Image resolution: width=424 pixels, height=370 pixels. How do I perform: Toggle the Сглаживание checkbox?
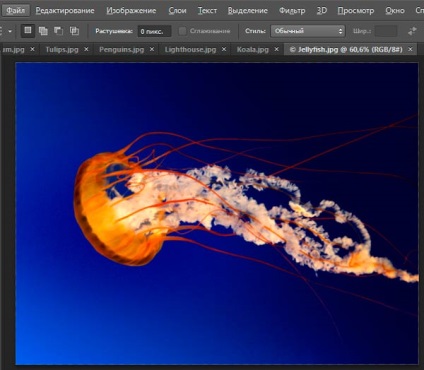pyautogui.click(x=182, y=31)
